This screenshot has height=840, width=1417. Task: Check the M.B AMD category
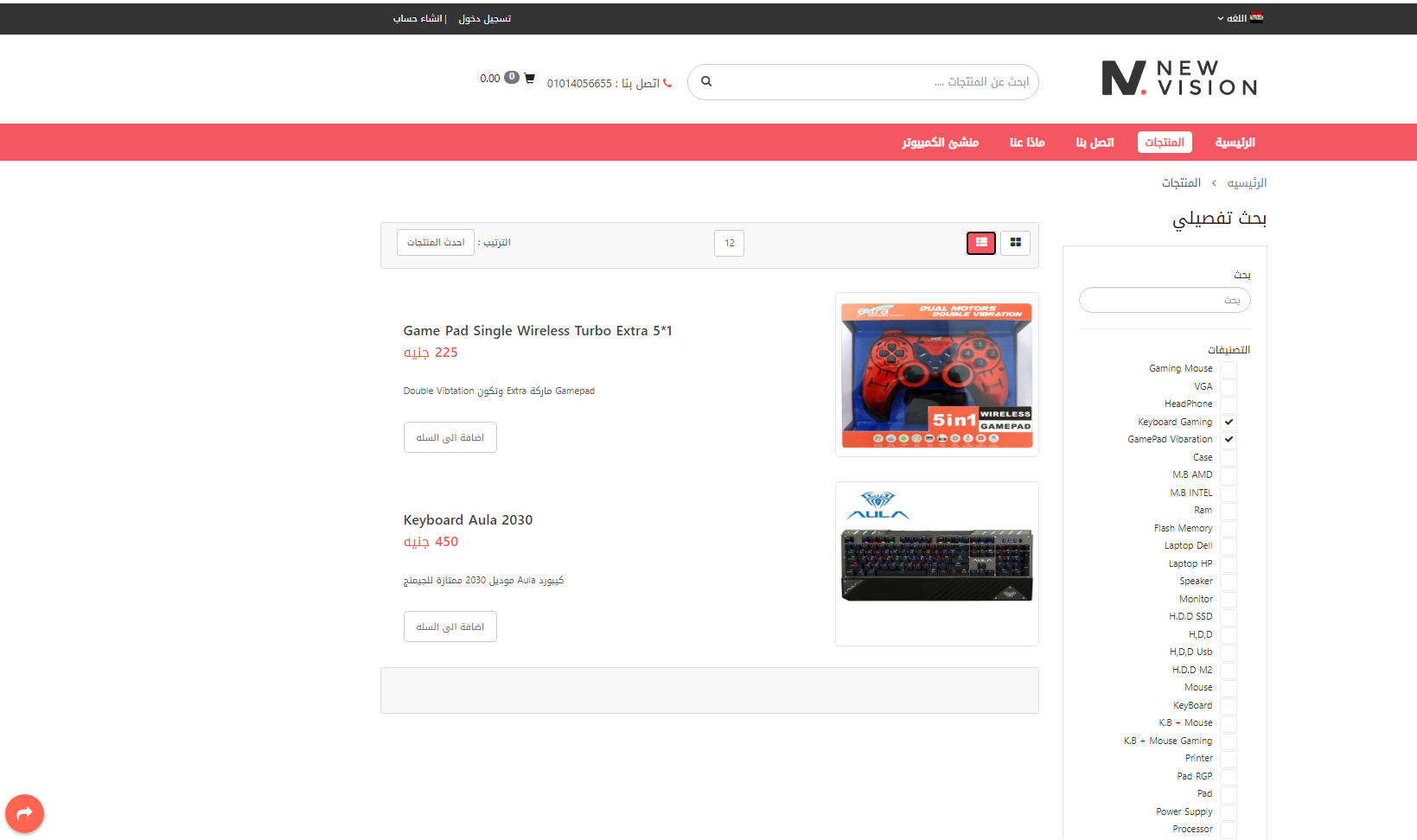[x=1229, y=475]
